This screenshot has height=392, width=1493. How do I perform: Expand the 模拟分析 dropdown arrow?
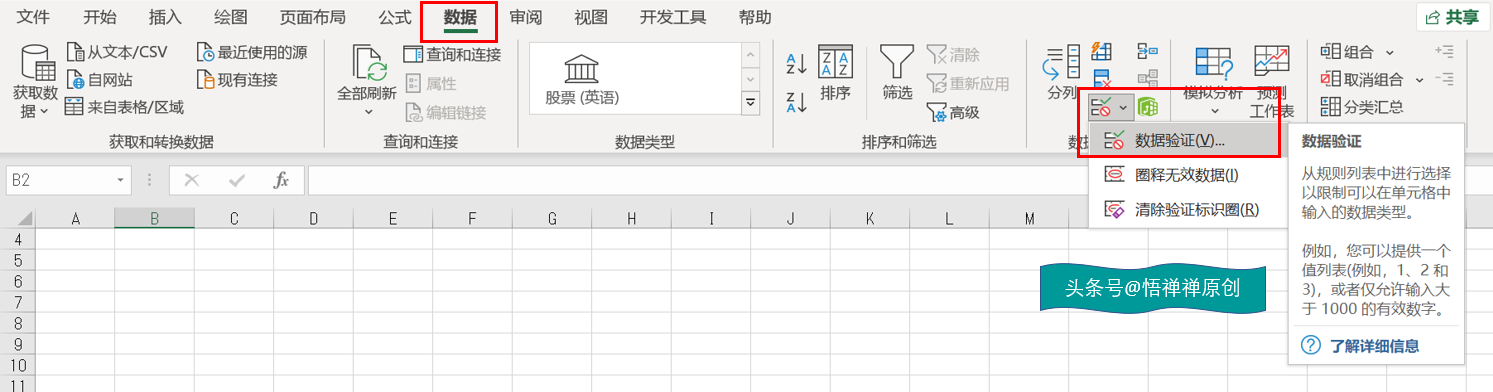(x=1214, y=110)
